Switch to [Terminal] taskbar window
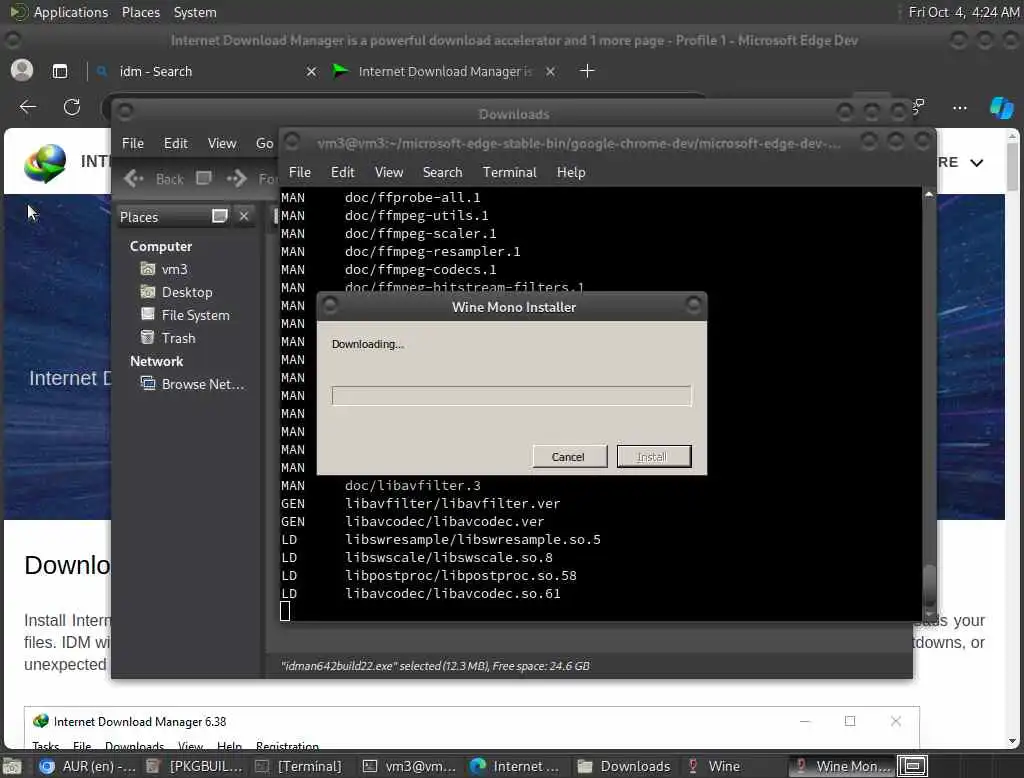The height and width of the screenshot is (778, 1024). [299, 766]
